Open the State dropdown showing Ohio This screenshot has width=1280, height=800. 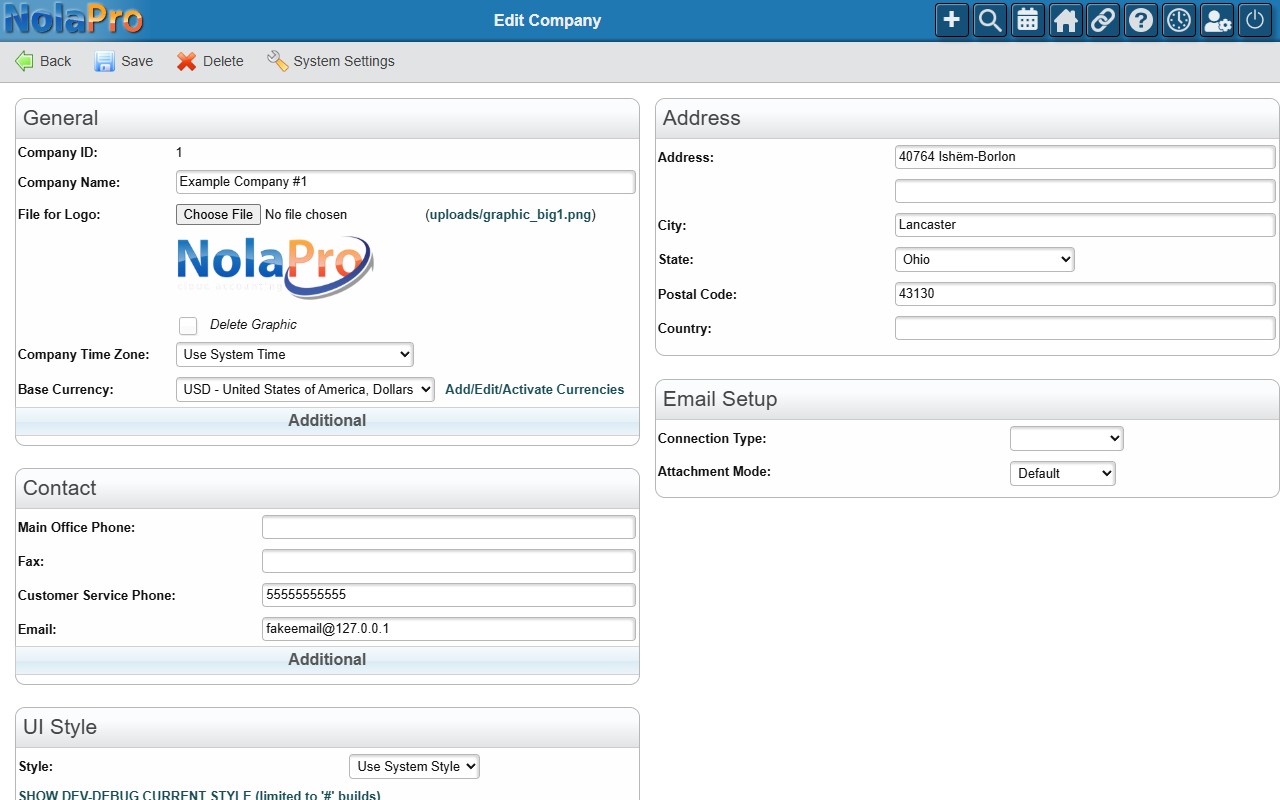985,259
